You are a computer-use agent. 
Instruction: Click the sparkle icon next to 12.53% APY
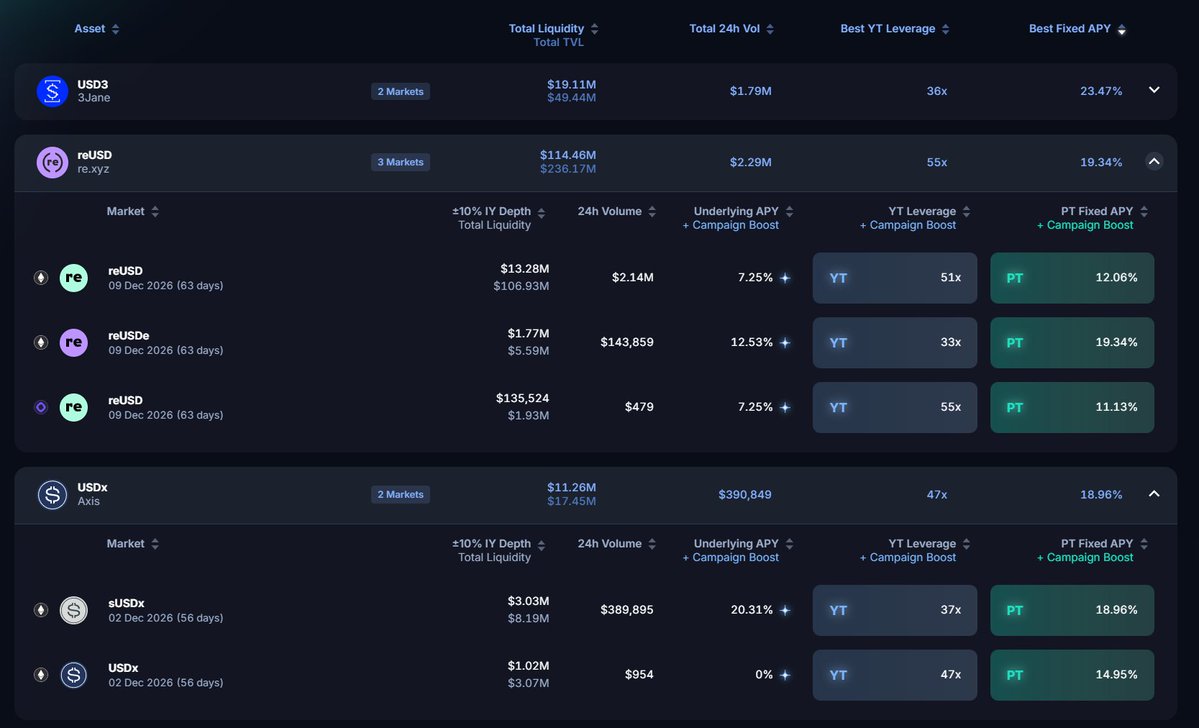785,343
